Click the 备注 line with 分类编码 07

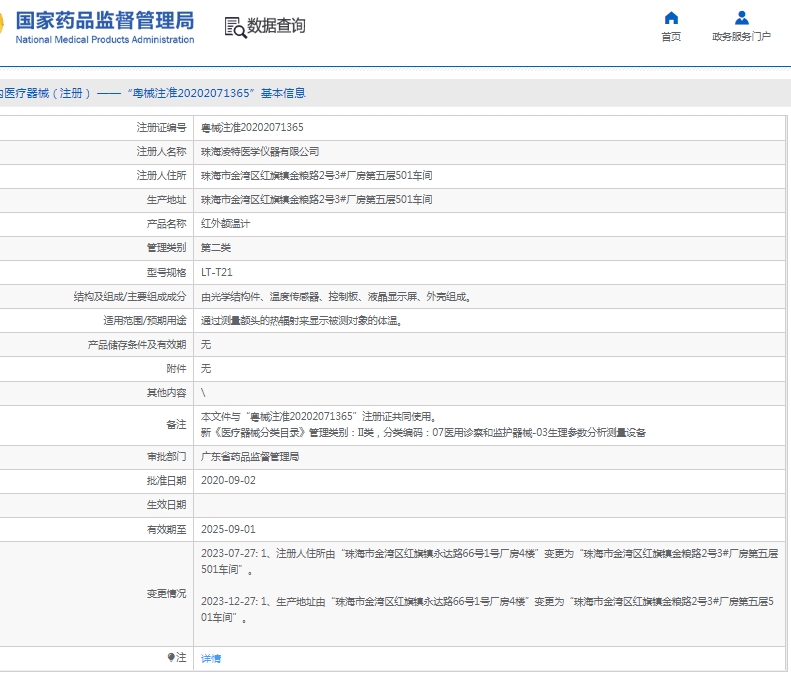pyautogui.click(x=423, y=433)
